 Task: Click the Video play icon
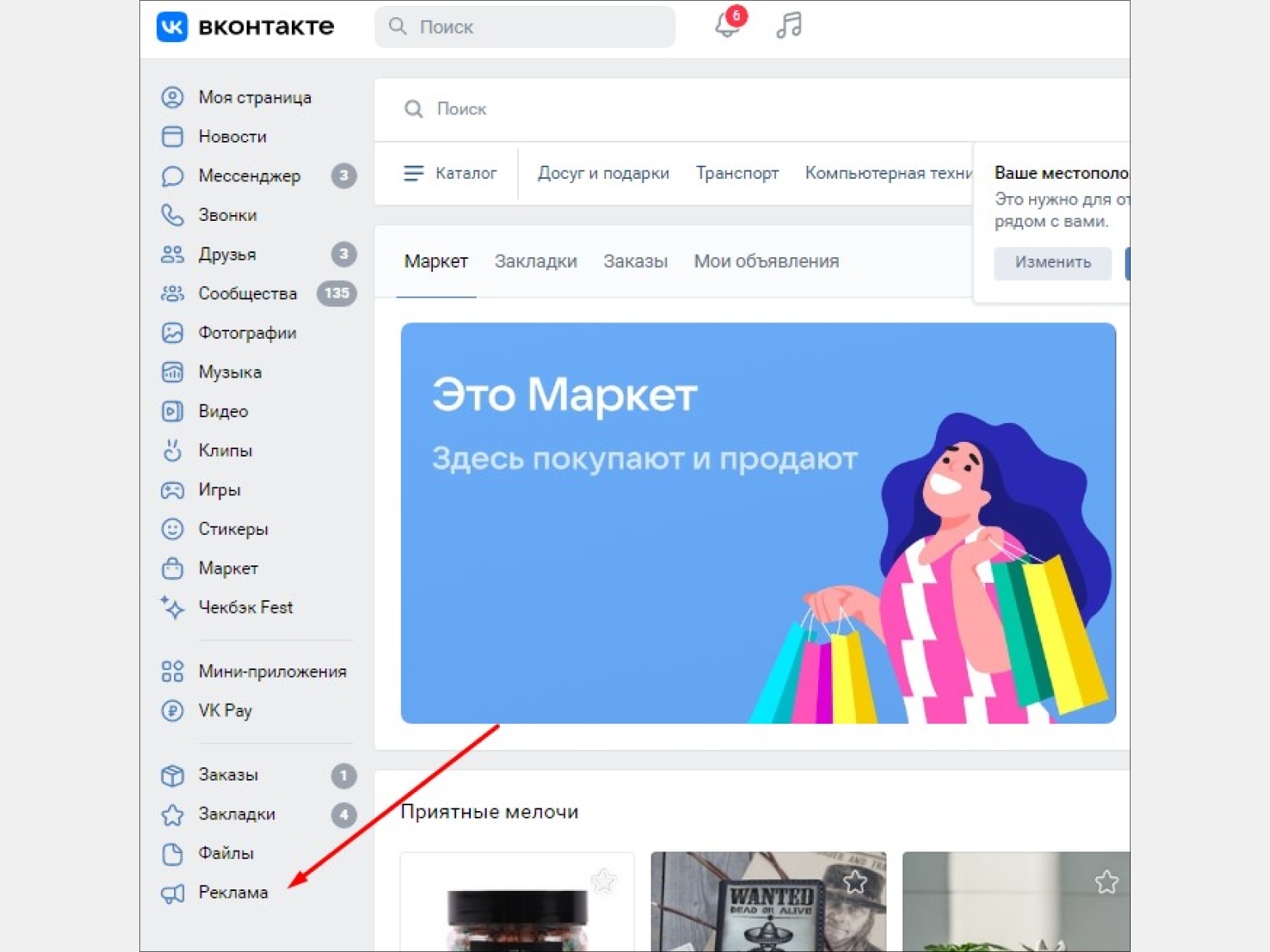(x=172, y=411)
